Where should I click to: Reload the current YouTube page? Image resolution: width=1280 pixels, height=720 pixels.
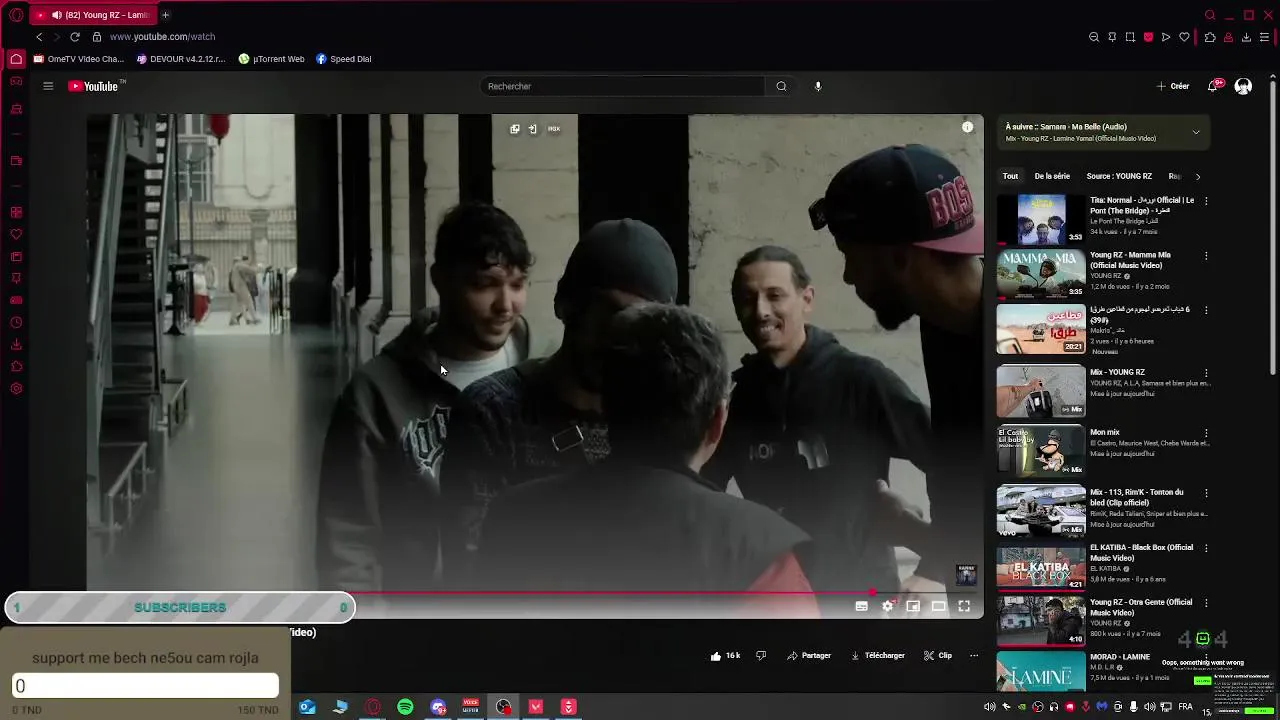pyautogui.click(x=74, y=37)
